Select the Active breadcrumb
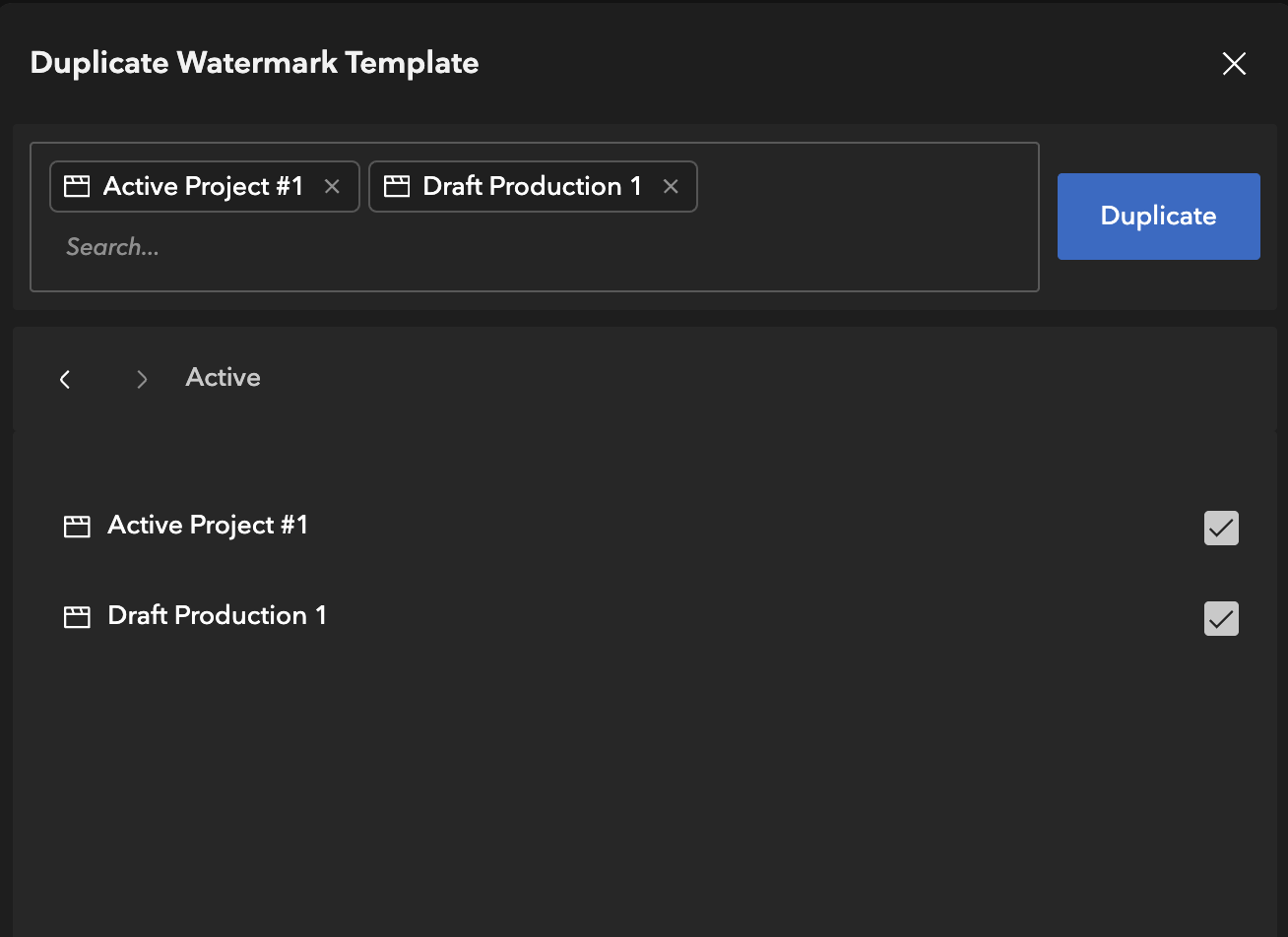Viewport: 1288px width, 937px height. coord(224,378)
